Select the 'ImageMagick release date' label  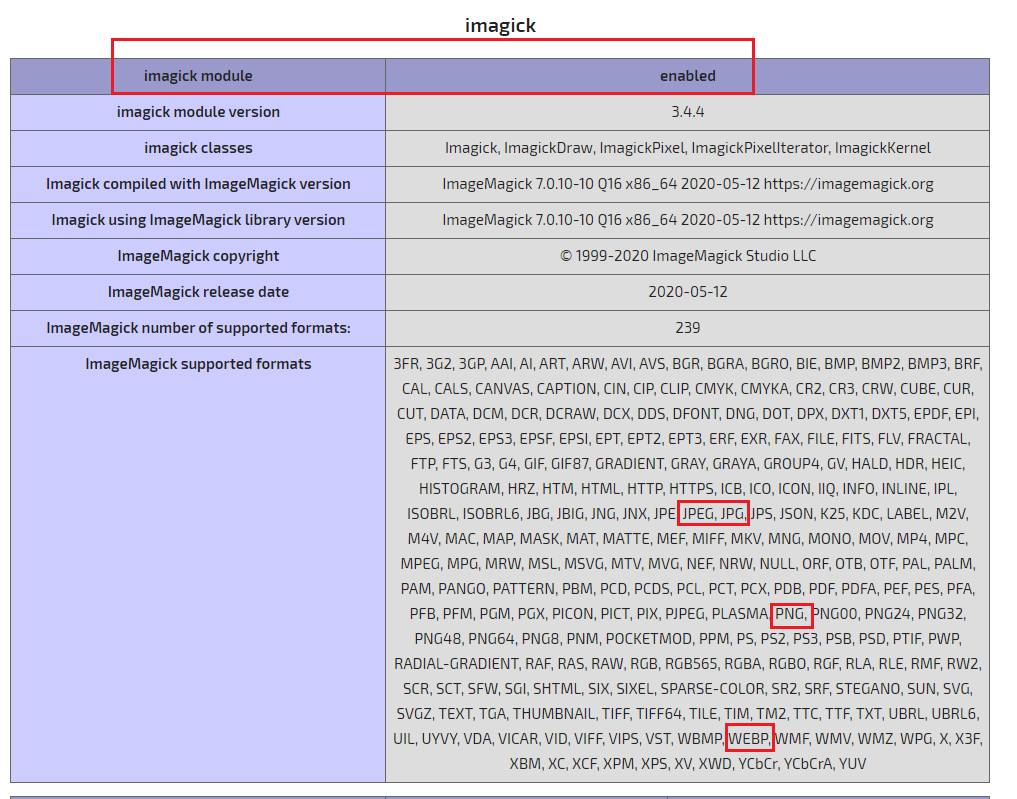[x=198, y=292]
